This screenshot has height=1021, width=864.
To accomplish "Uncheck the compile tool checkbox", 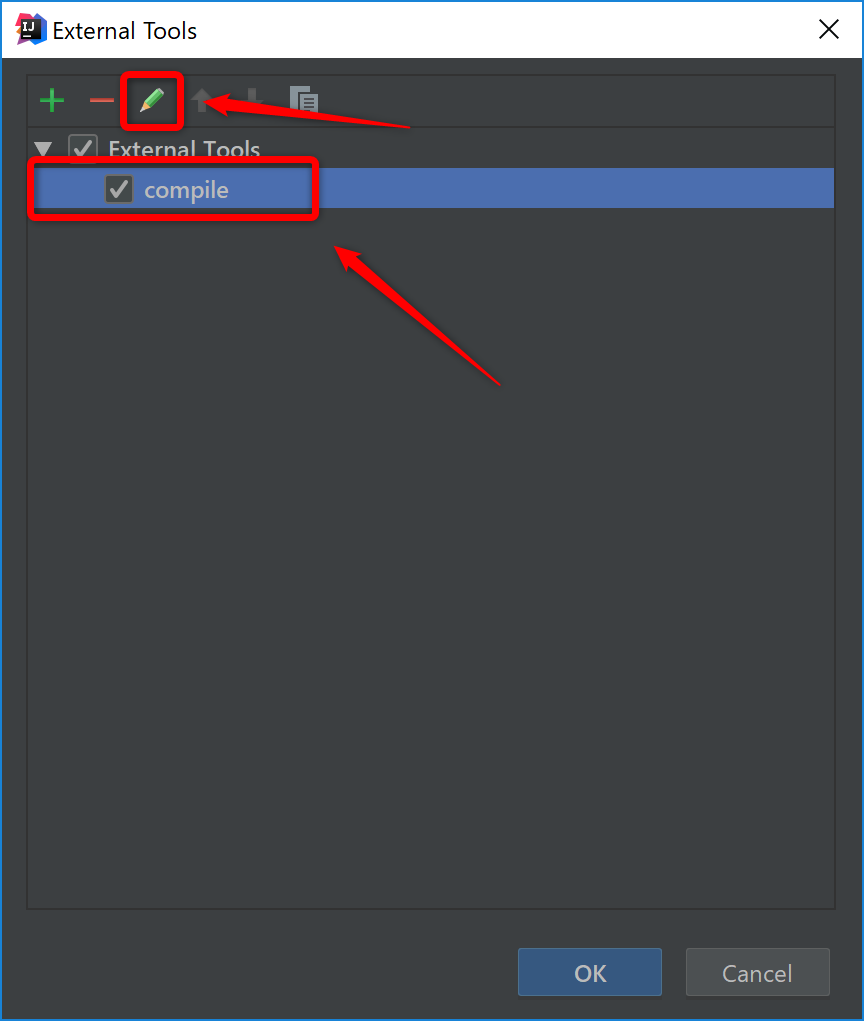I will click(119, 189).
